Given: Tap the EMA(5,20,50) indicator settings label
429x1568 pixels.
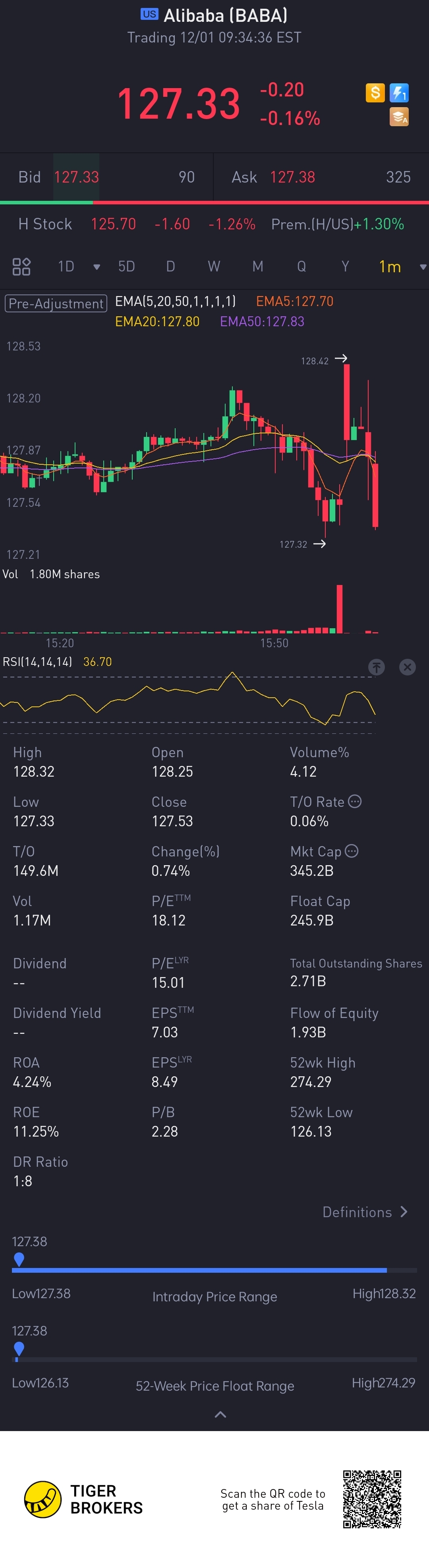Looking at the screenshot, I should click(x=176, y=301).
